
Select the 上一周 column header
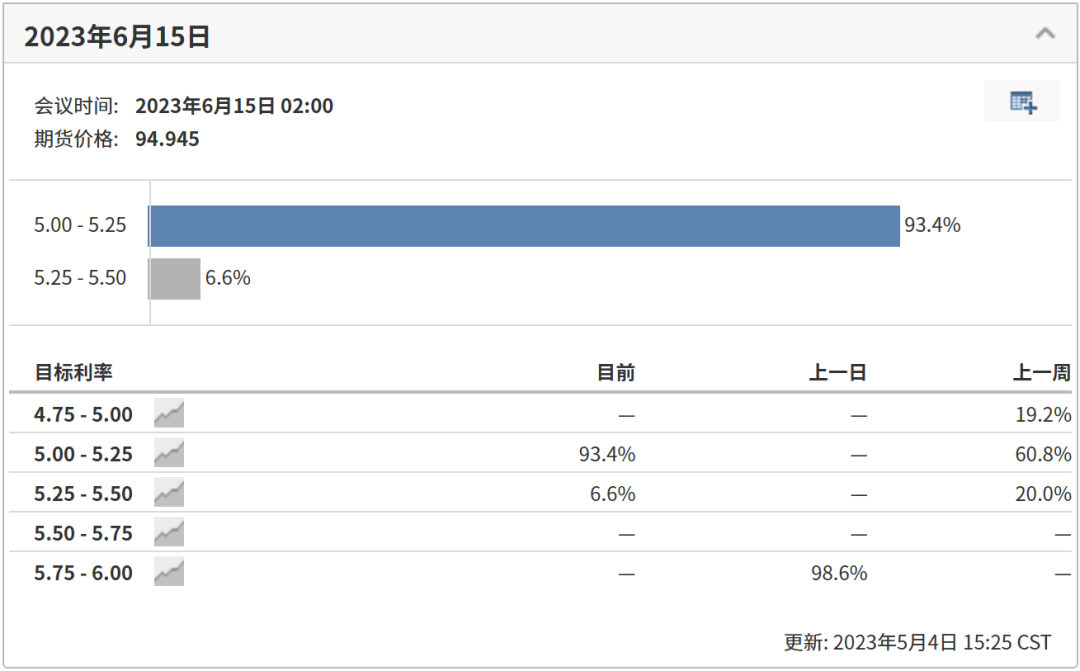(1041, 373)
